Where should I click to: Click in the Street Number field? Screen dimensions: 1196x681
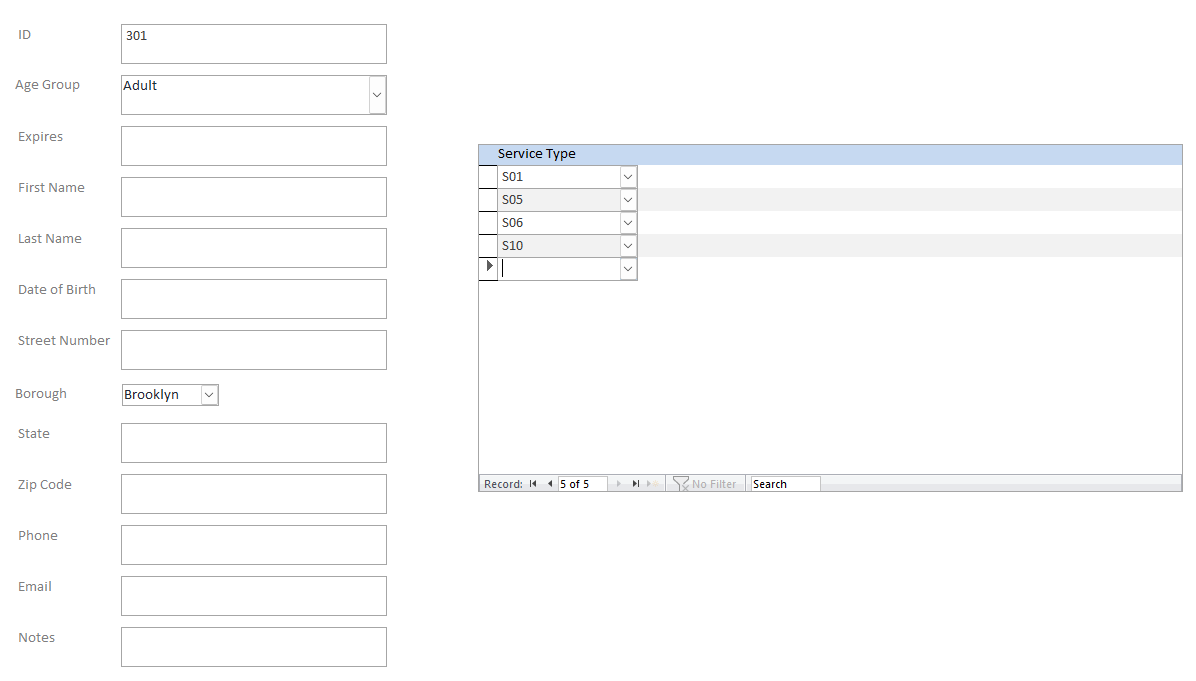point(254,350)
